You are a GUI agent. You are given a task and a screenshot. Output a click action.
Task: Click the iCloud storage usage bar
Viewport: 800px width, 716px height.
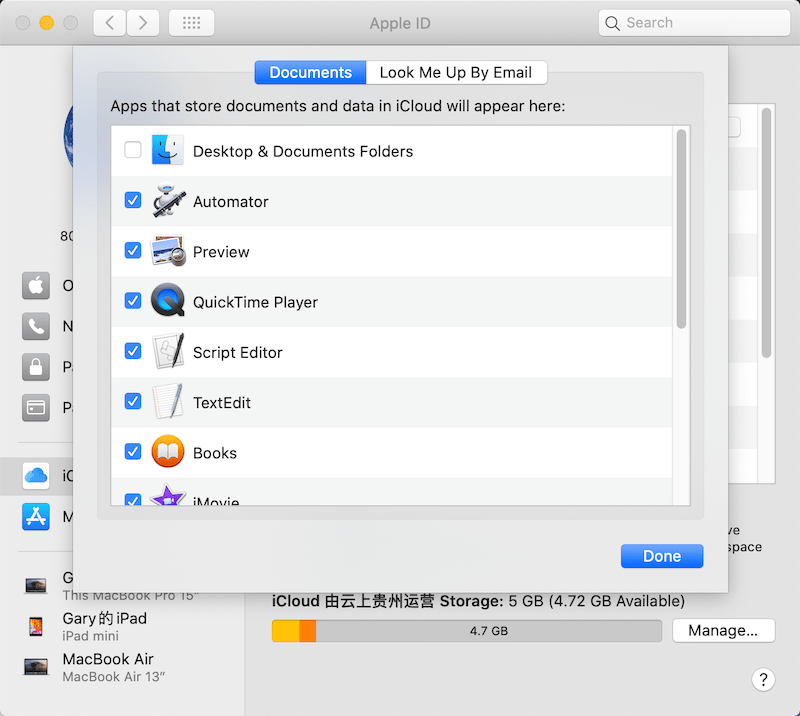coord(466,631)
